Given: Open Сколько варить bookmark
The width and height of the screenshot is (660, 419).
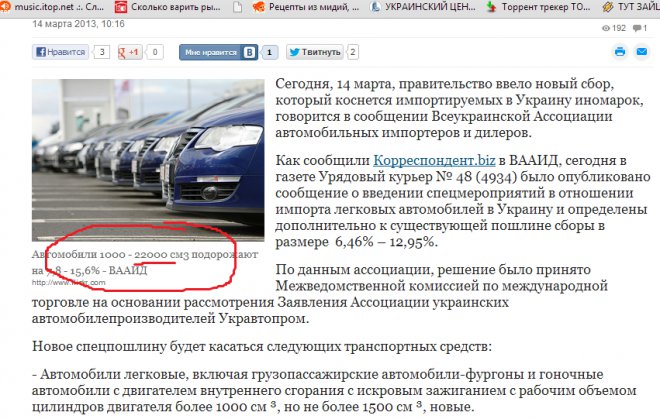Looking at the screenshot, I should point(168,7).
